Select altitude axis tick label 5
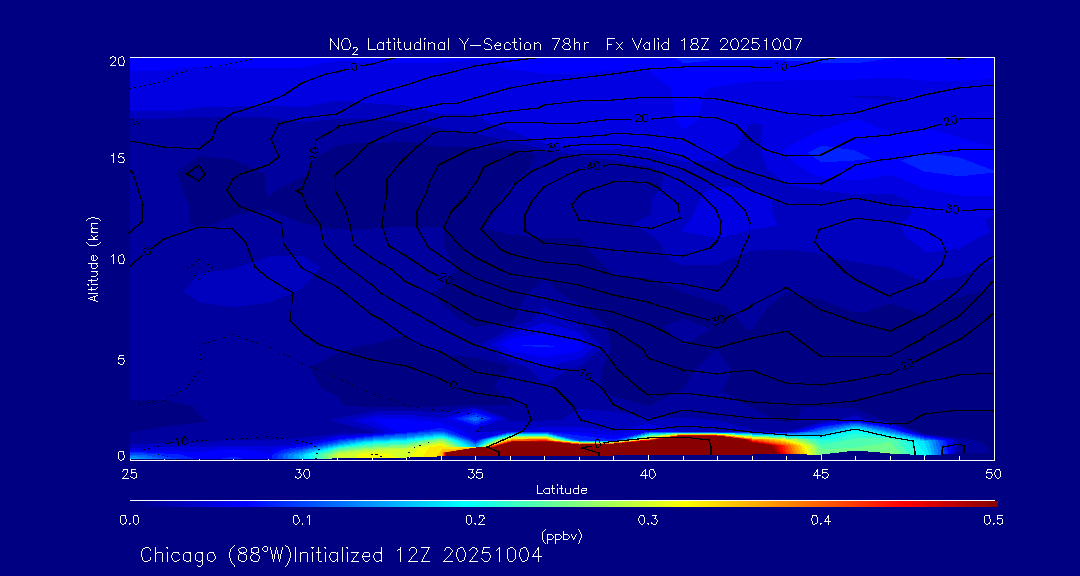The image size is (1080, 576). click(x=121, y=360)
